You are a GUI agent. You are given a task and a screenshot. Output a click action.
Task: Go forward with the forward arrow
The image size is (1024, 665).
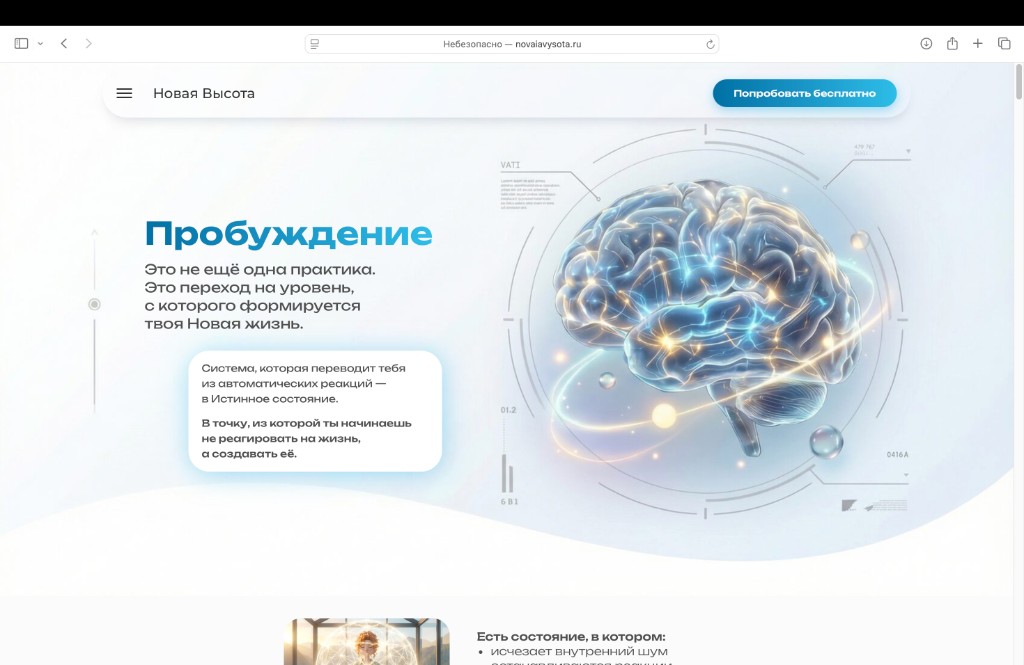point(89,44)
